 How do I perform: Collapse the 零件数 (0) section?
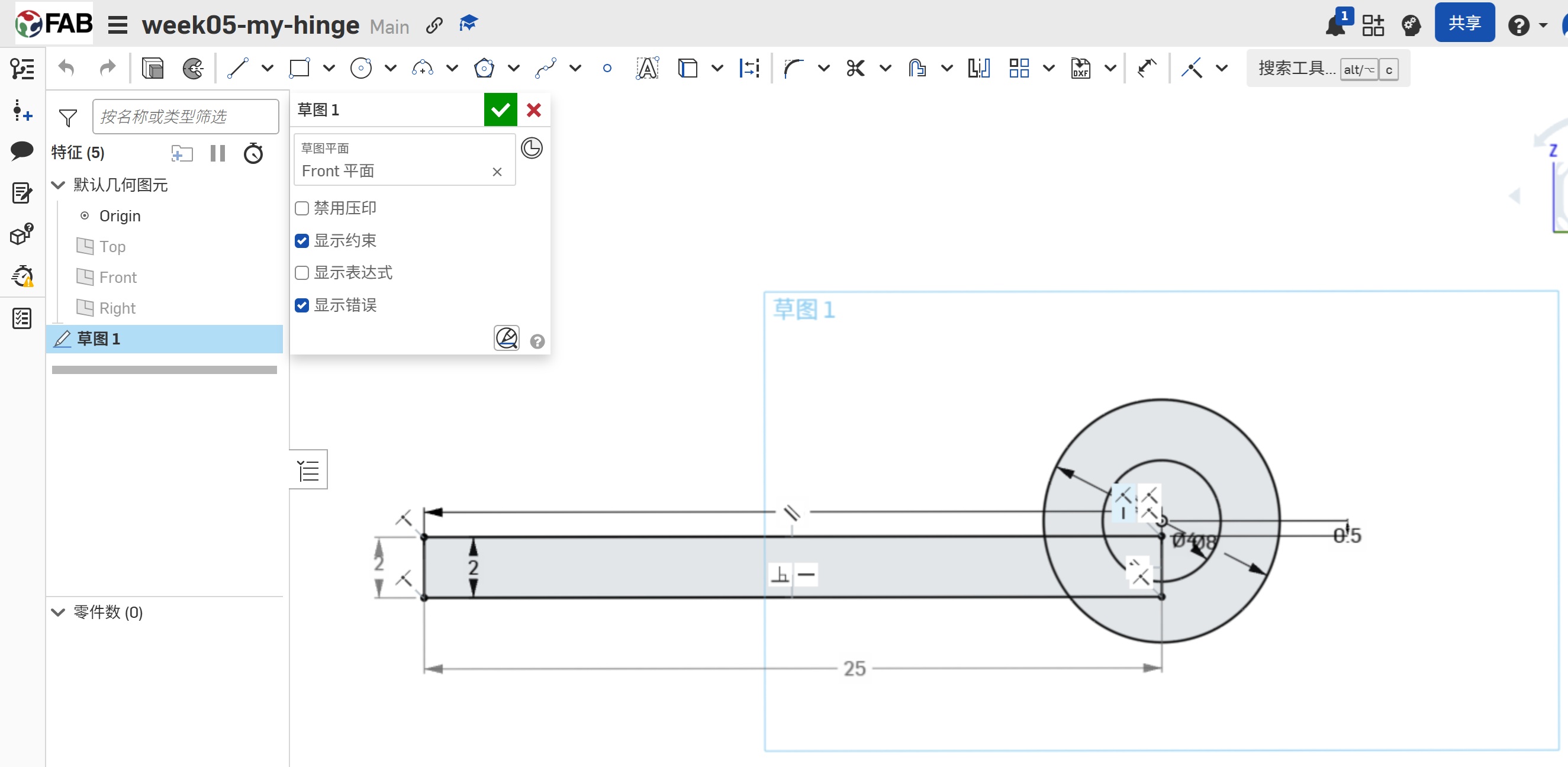[59, 613]
